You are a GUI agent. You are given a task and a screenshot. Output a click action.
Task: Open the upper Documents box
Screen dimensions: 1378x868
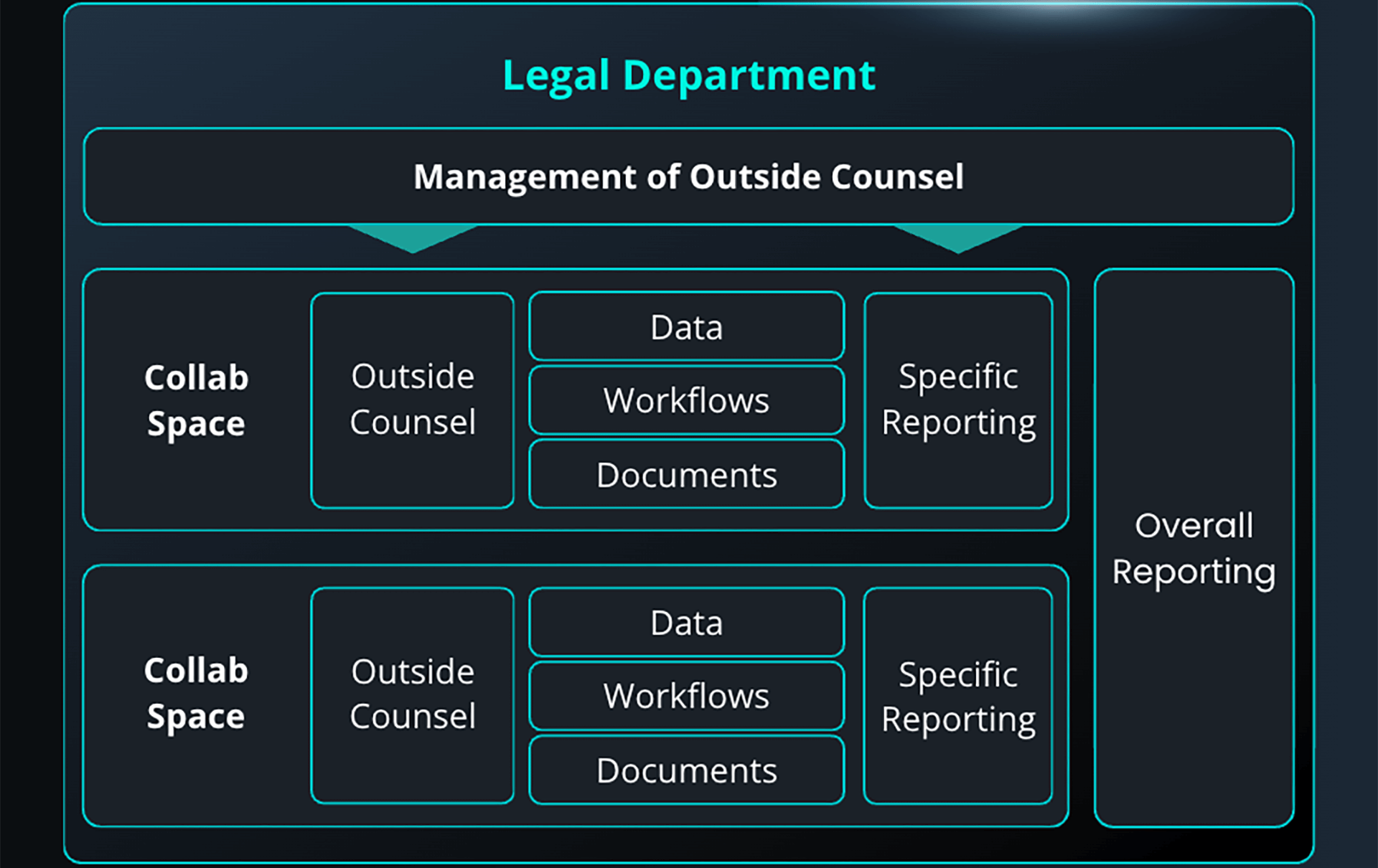[686, 475]
